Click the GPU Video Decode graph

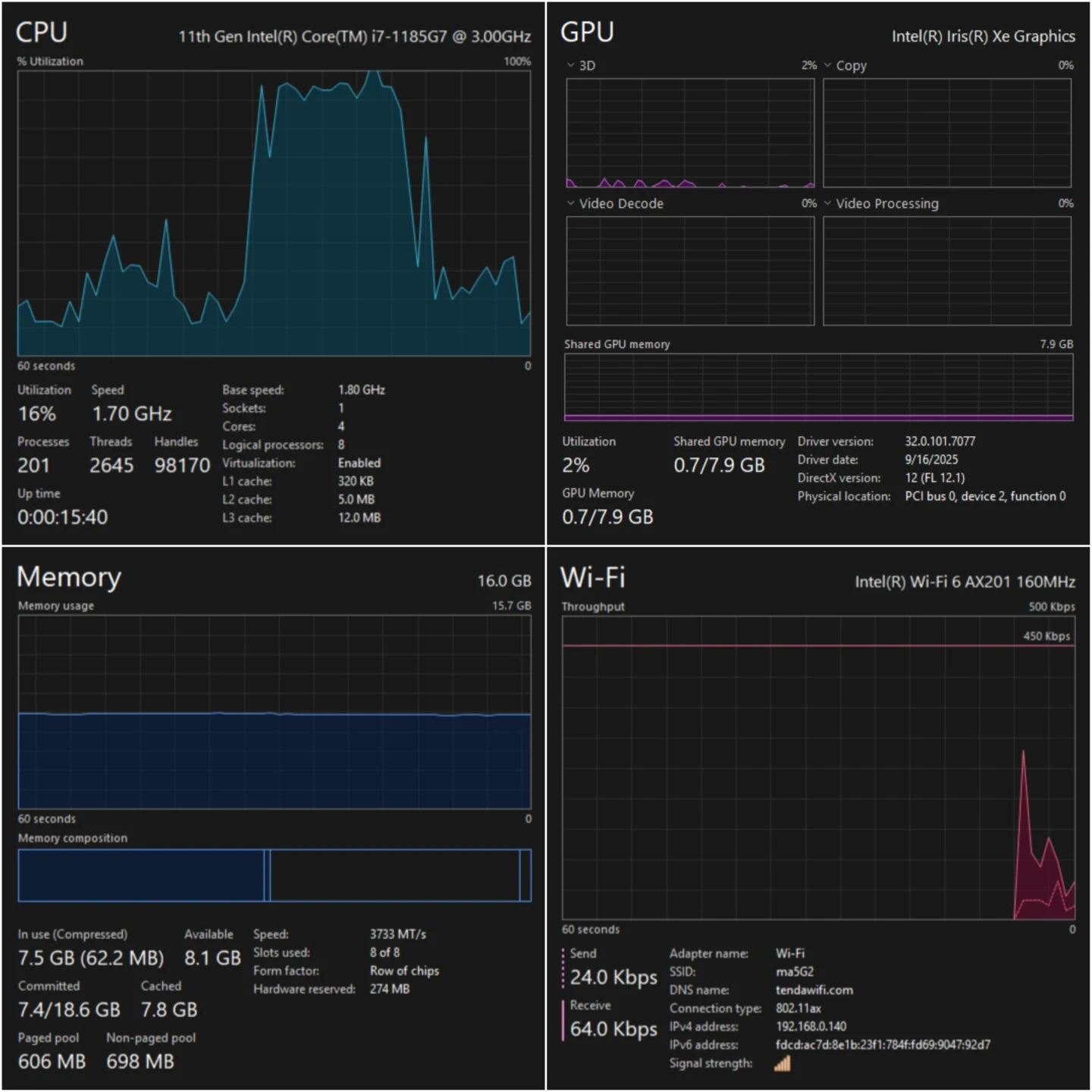point(689,271)
